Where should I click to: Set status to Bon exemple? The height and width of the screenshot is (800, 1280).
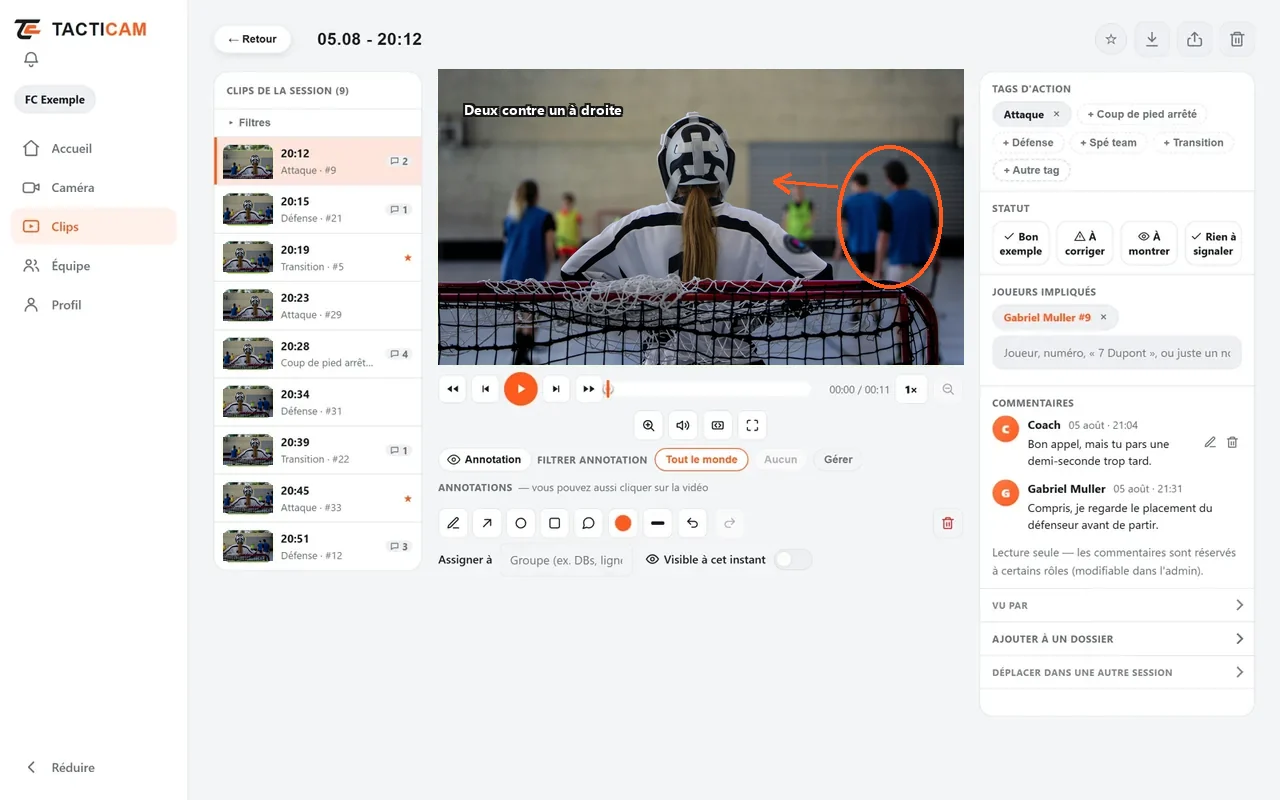click(x=1021, y=244)
